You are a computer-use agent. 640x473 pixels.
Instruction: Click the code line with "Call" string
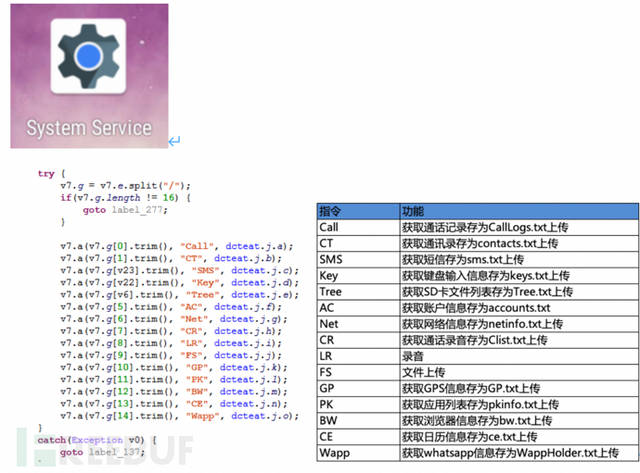(x=177, y=246)
